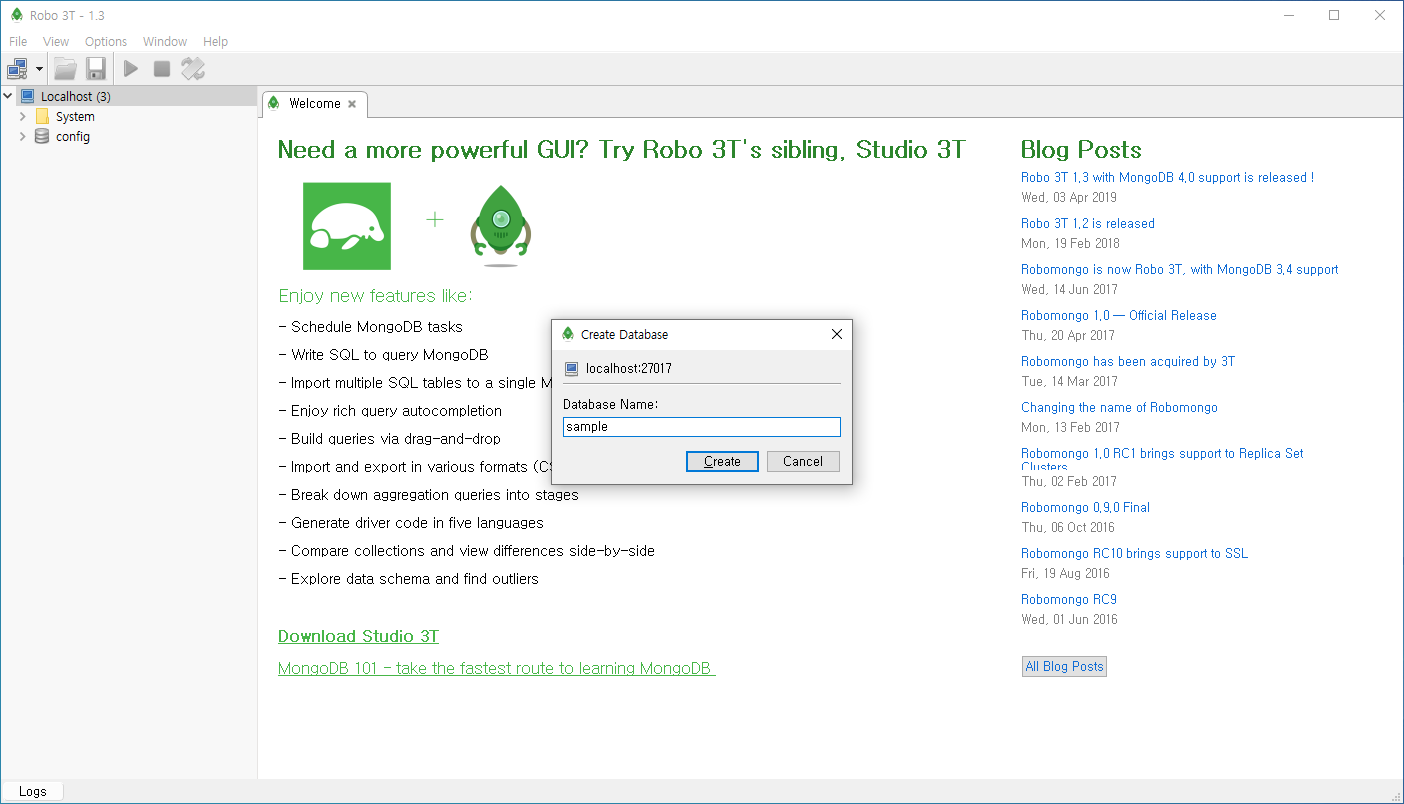Click the Localhost computer icon in tree
The image size is (1404, 804).
[x=27, y=97]
